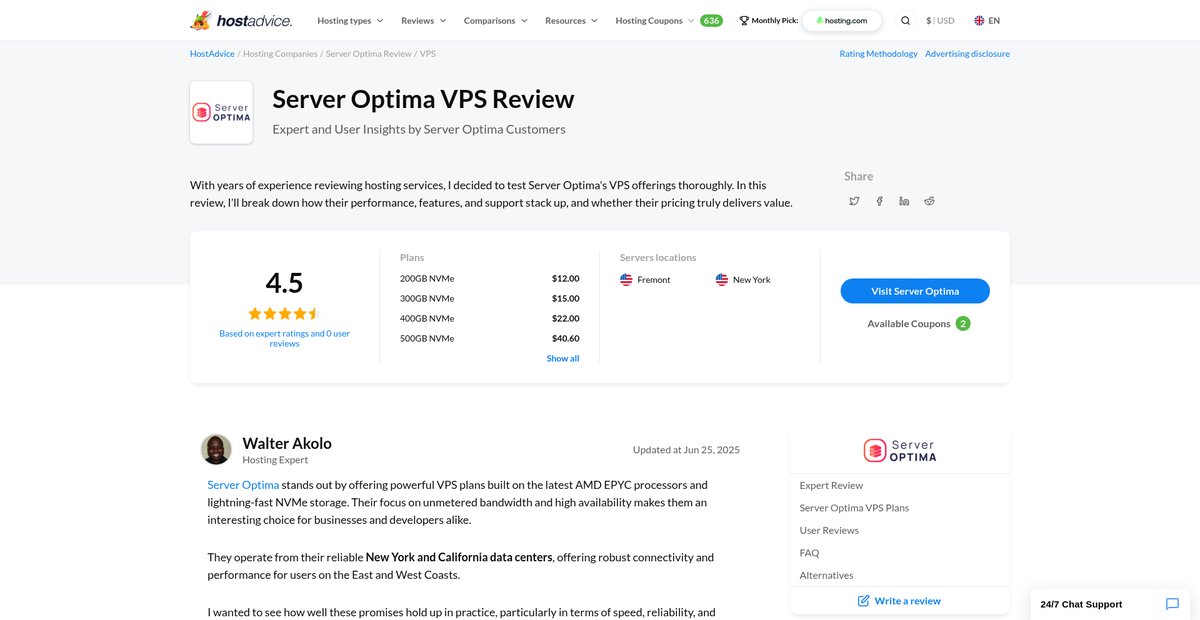Screen dimensions: 1200x620
Task: Click the Server Optima link in review text
Action: (243, 485)
